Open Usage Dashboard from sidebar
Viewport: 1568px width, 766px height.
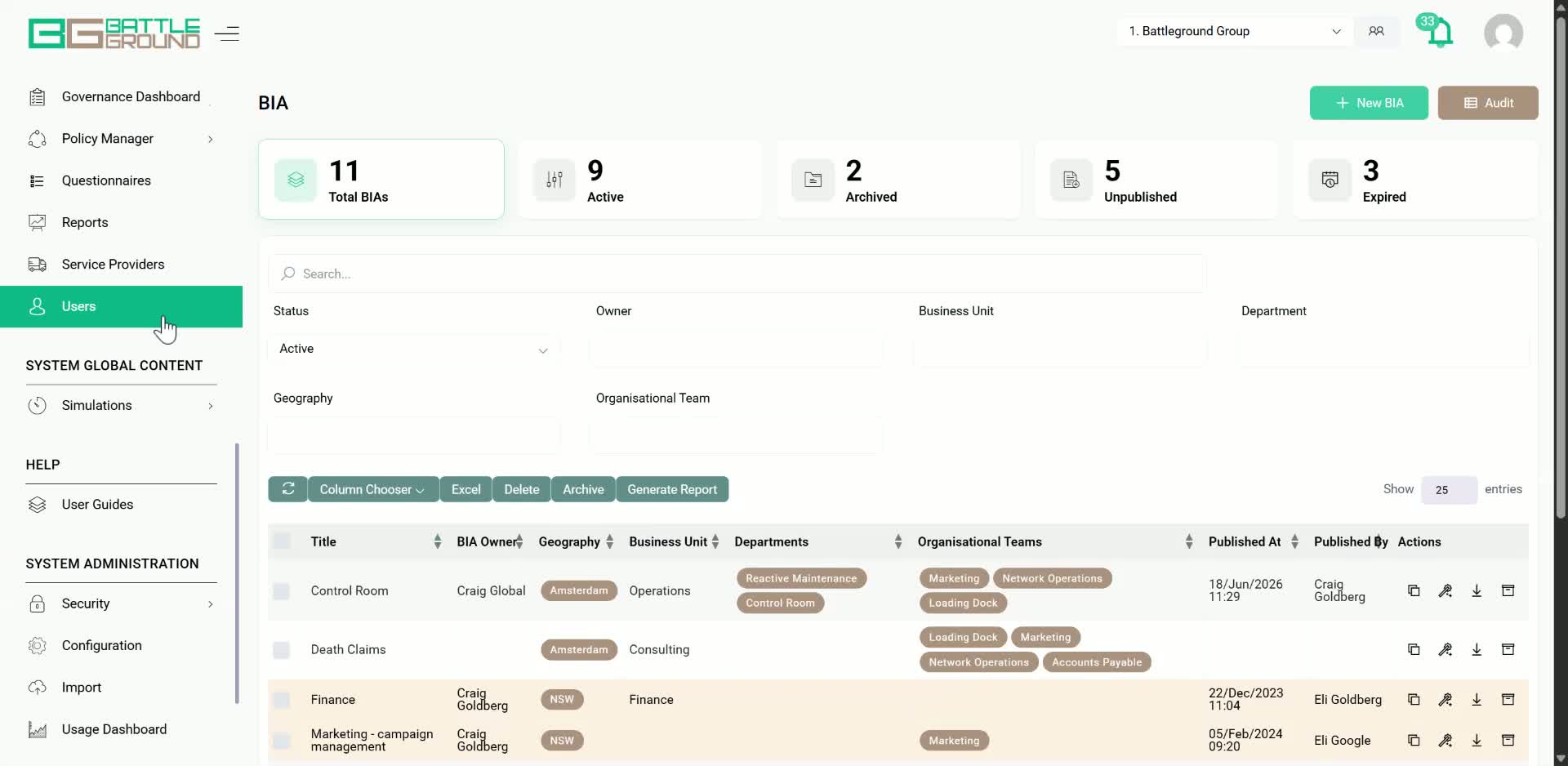121,729
